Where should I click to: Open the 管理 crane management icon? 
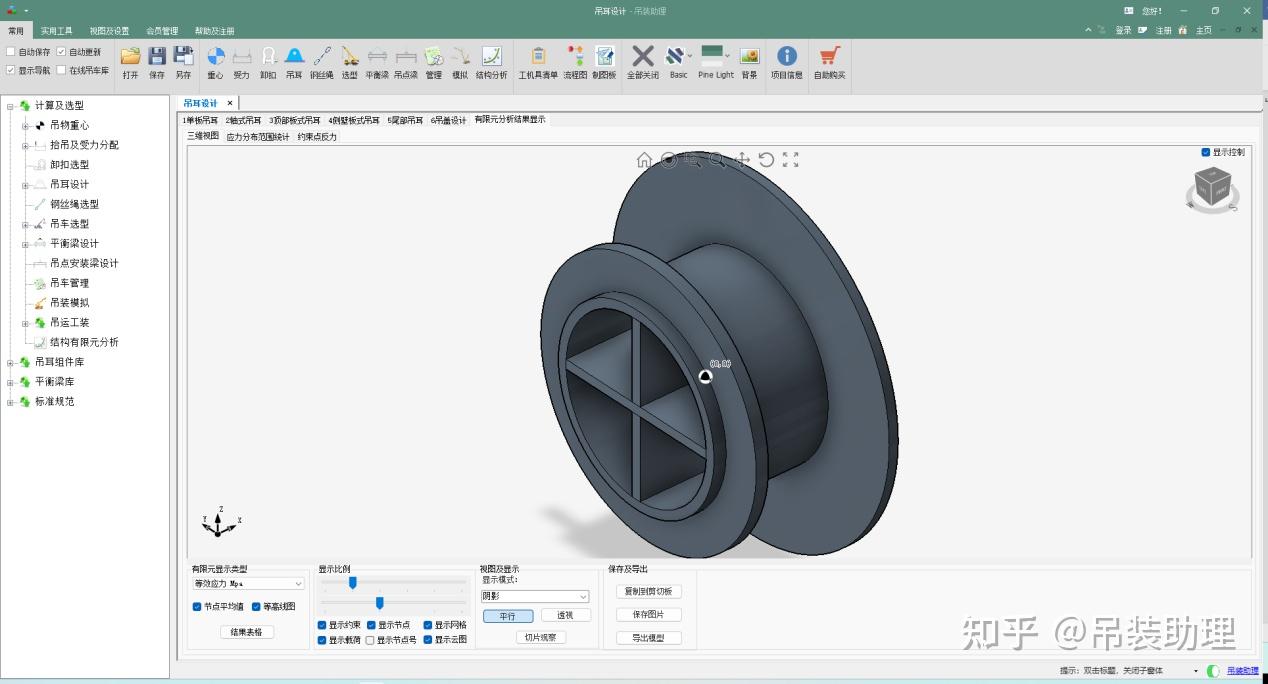tap(433, 57)
